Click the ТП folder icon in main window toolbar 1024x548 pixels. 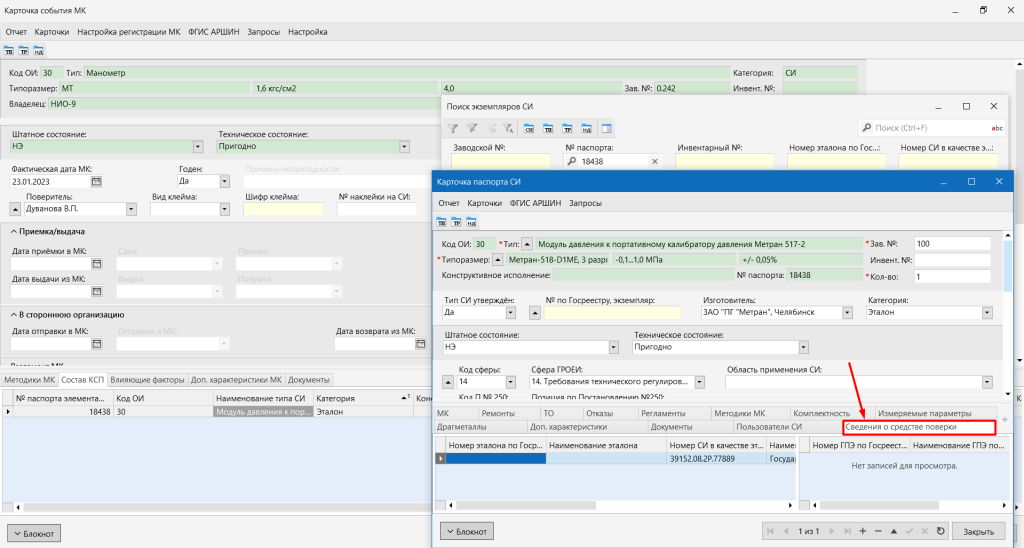[x=8, y=50]
